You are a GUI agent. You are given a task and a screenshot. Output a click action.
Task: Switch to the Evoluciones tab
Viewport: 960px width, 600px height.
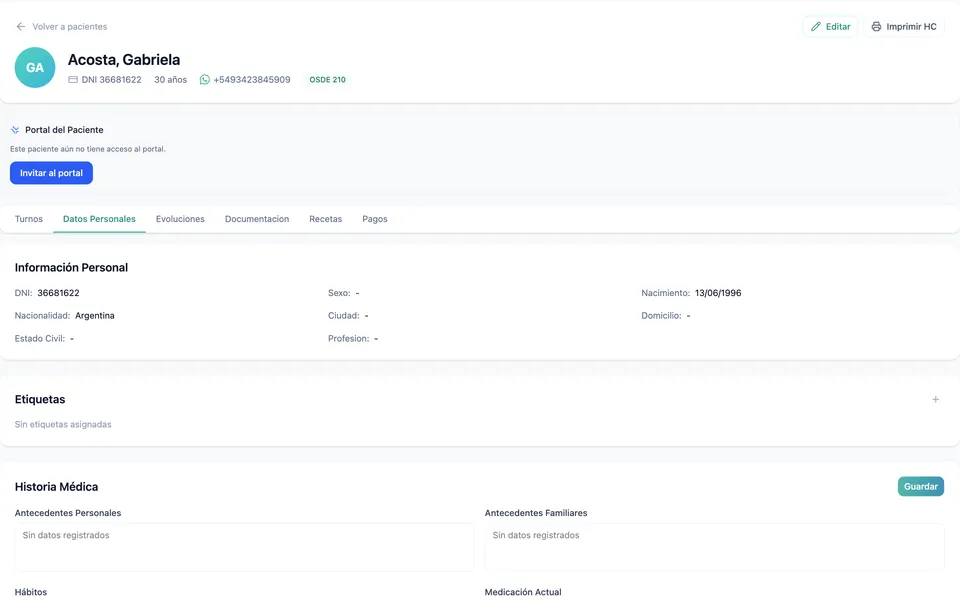180,219
